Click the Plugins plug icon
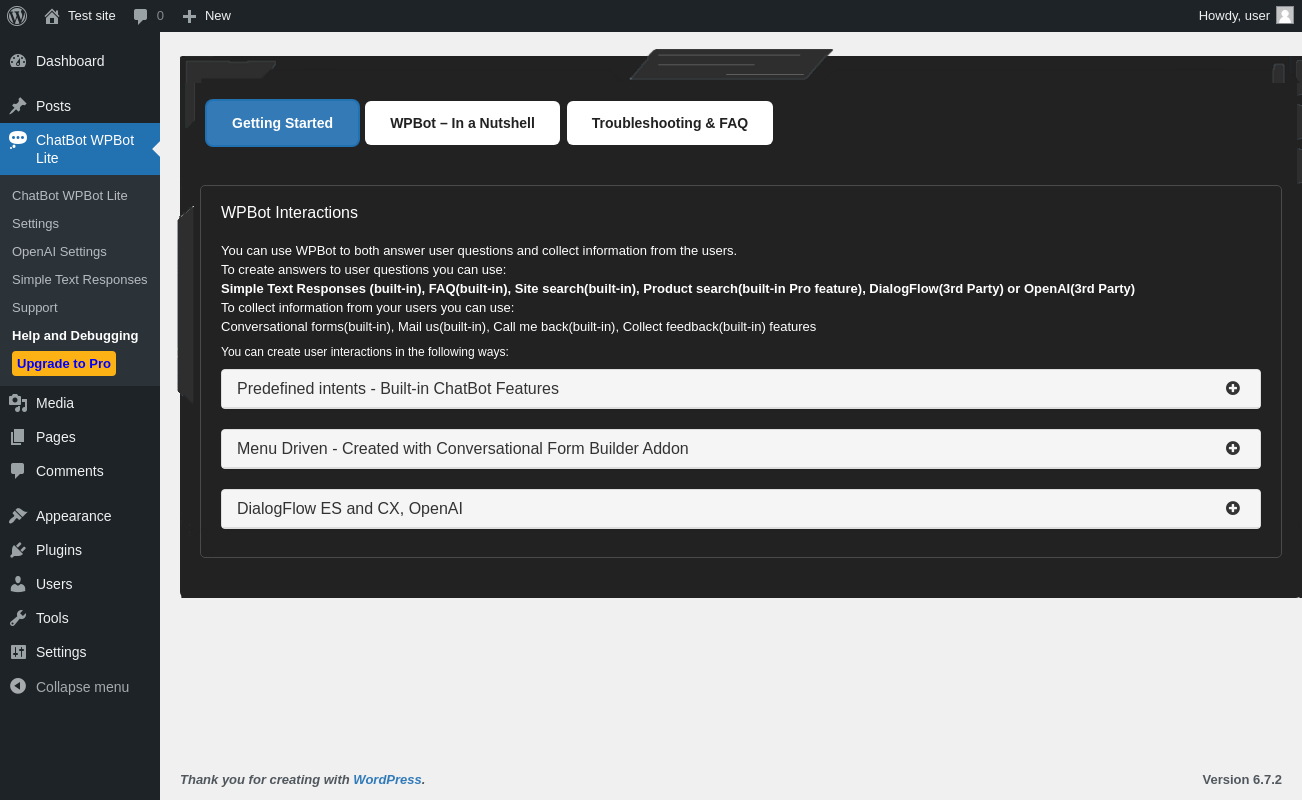Viewport: 1302px width, 800px height. 18,550
